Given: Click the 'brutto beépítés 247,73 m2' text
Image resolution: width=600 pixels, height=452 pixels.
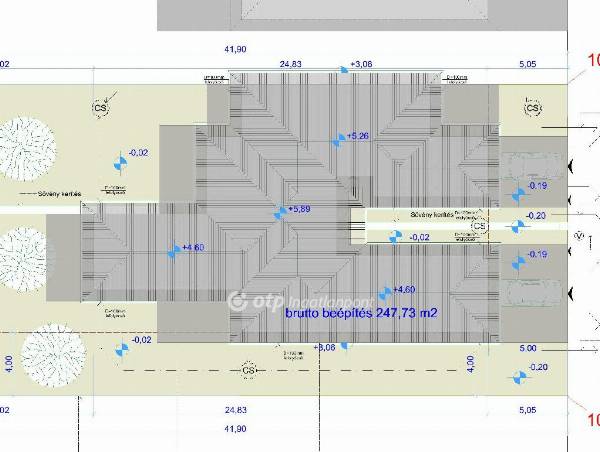Looking at the screenshot, I should (361, 313).
